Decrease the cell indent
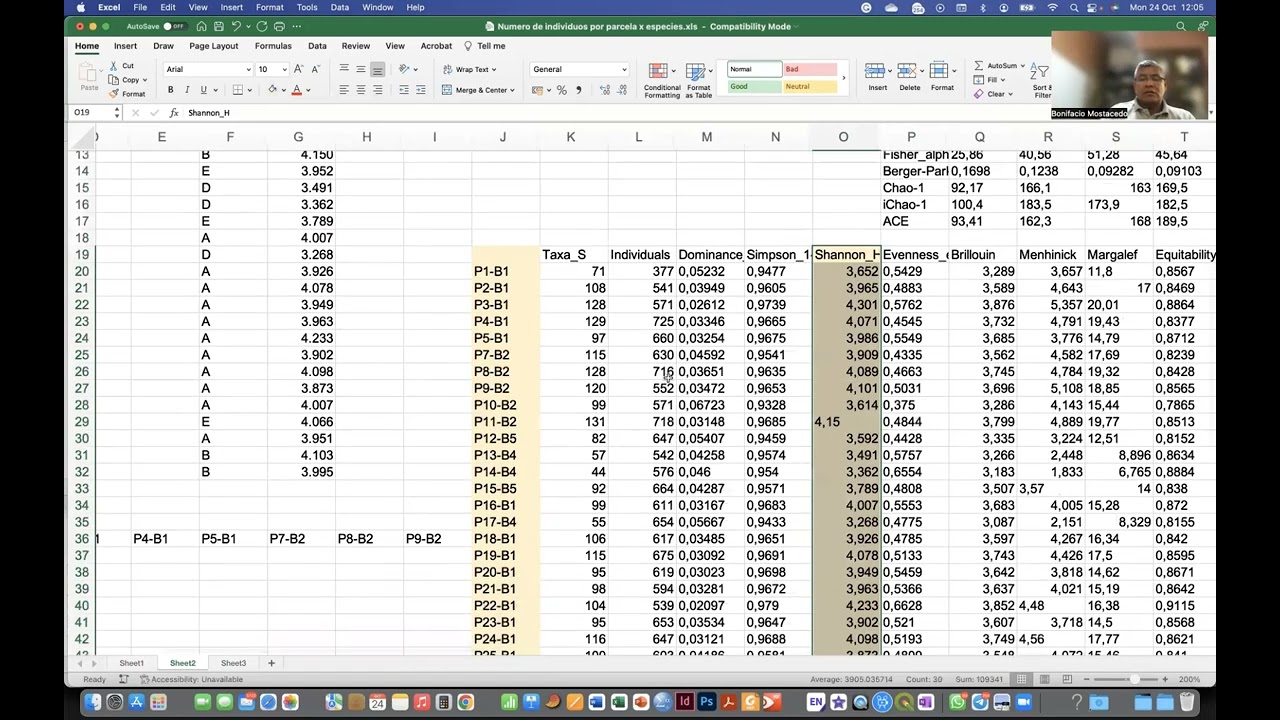 pos(403,90)
